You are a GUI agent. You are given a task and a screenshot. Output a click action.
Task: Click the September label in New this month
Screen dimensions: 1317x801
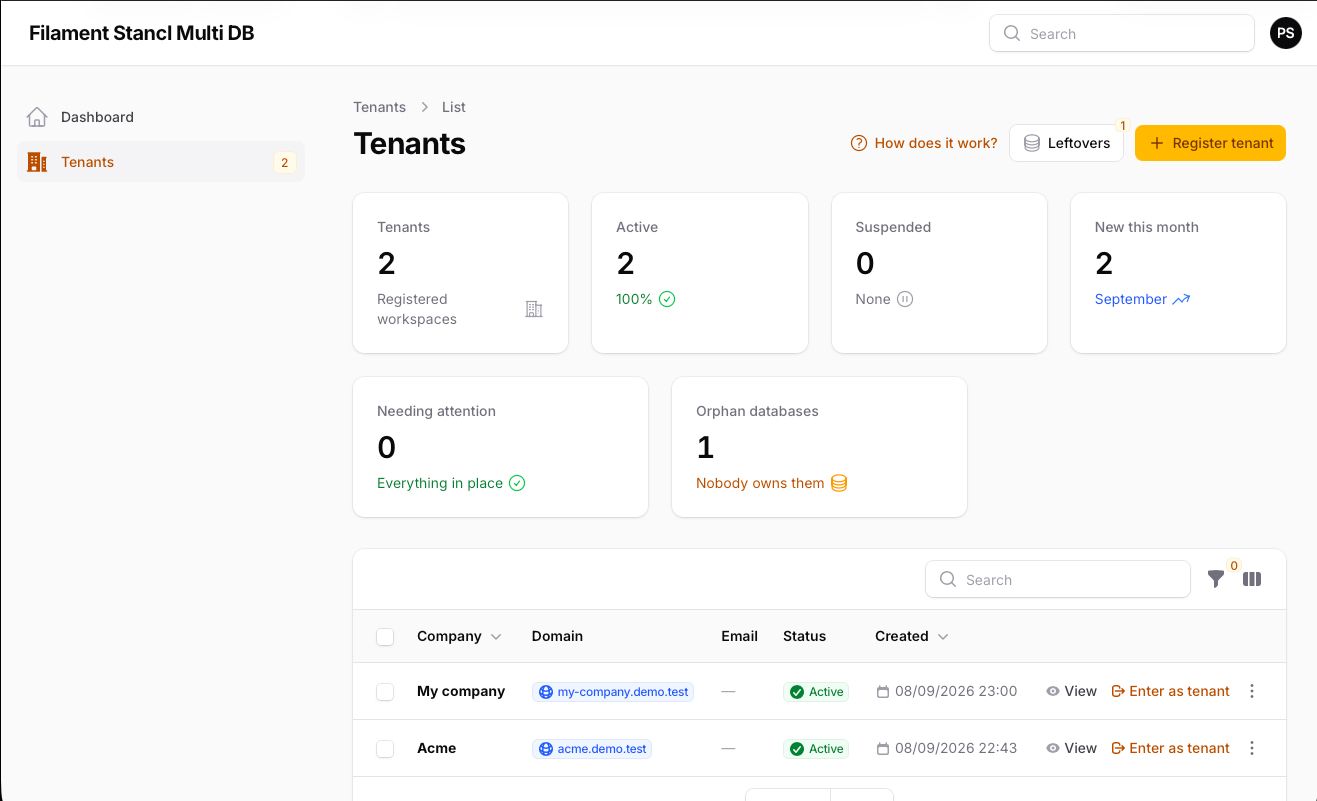[x=1131, y=299]
